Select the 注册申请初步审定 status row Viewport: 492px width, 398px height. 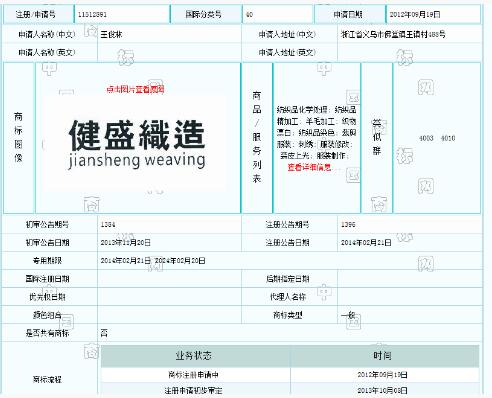pyautogui.click(x=196, y=390)
